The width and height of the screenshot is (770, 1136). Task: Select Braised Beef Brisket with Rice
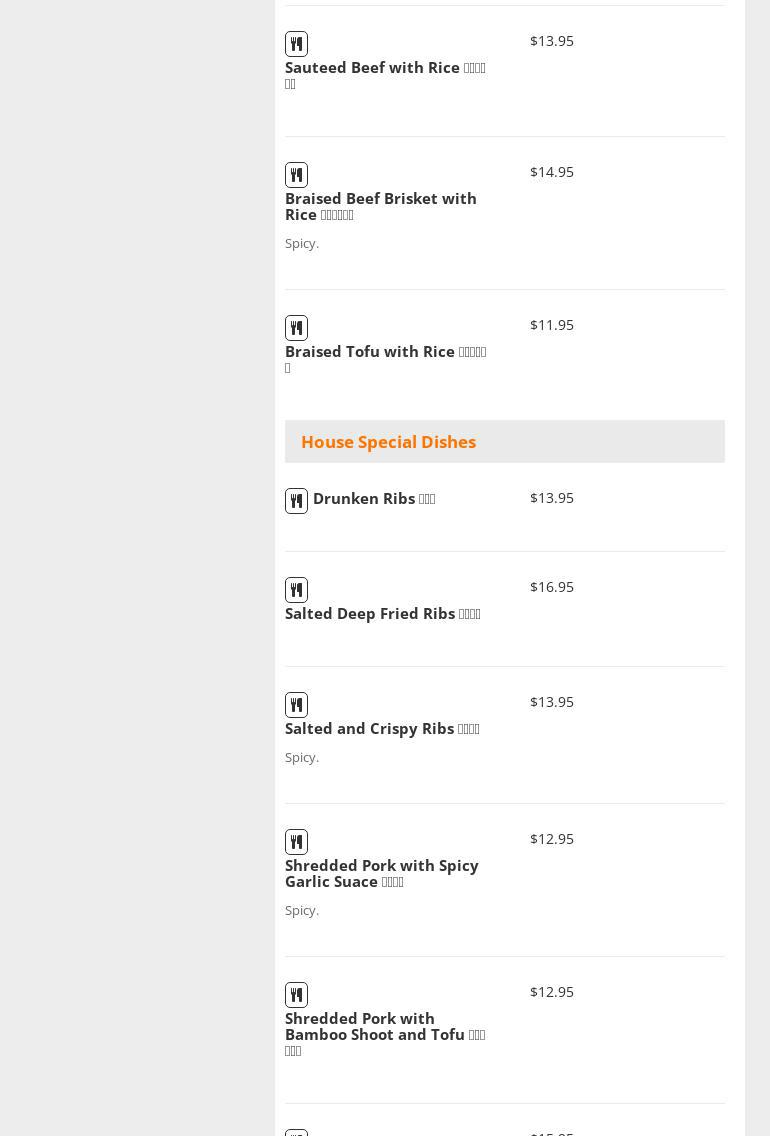click(x=380, y=206)
